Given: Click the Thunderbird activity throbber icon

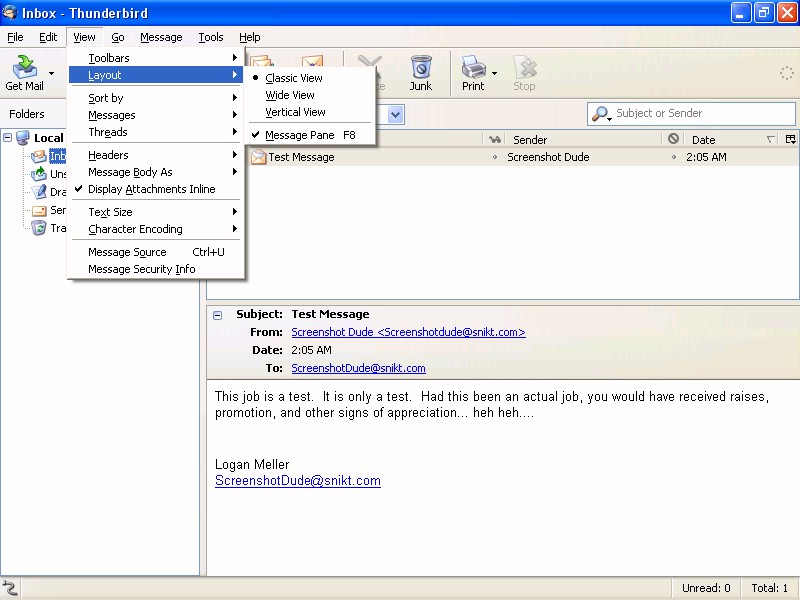Looking at the screenshot, I should coord(786,73).
